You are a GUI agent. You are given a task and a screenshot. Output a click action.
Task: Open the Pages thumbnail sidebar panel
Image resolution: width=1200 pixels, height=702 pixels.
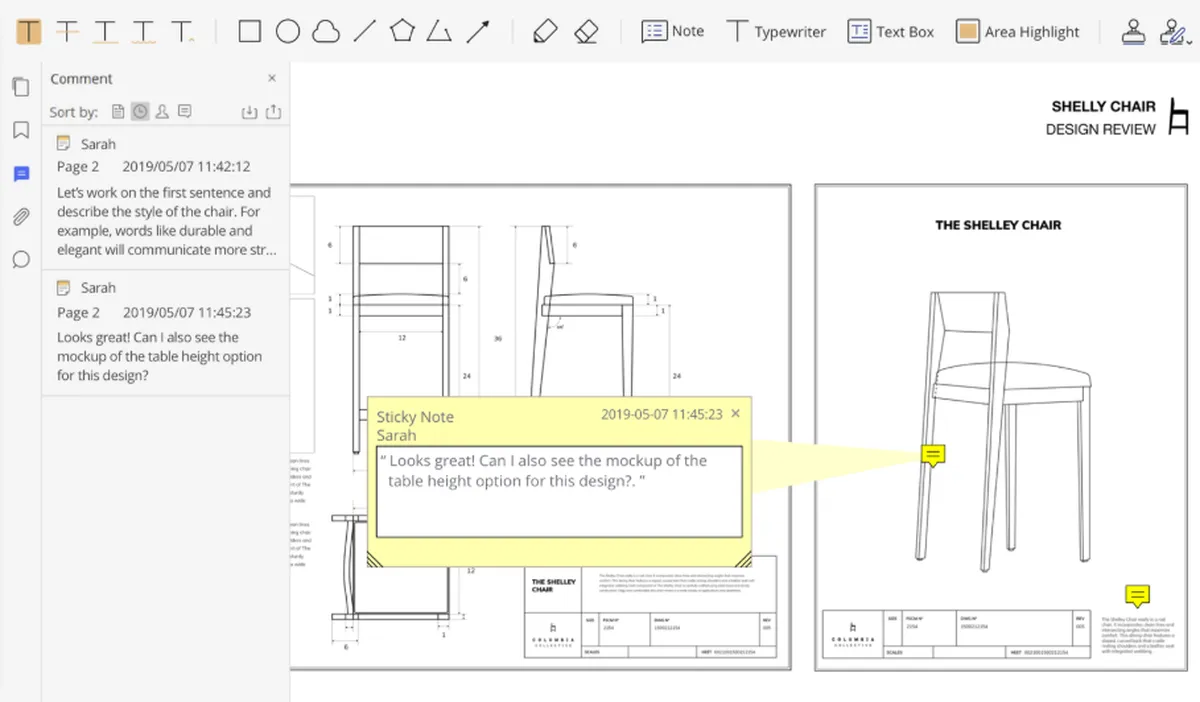tap(21, 87)
